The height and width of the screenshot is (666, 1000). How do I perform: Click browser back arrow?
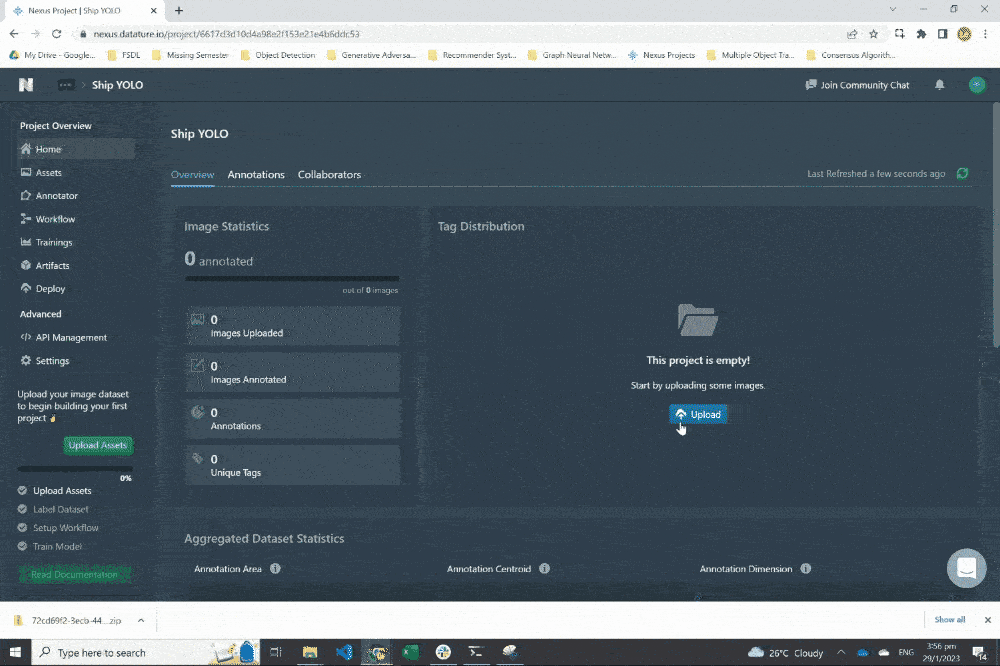(x=14, y=34)
